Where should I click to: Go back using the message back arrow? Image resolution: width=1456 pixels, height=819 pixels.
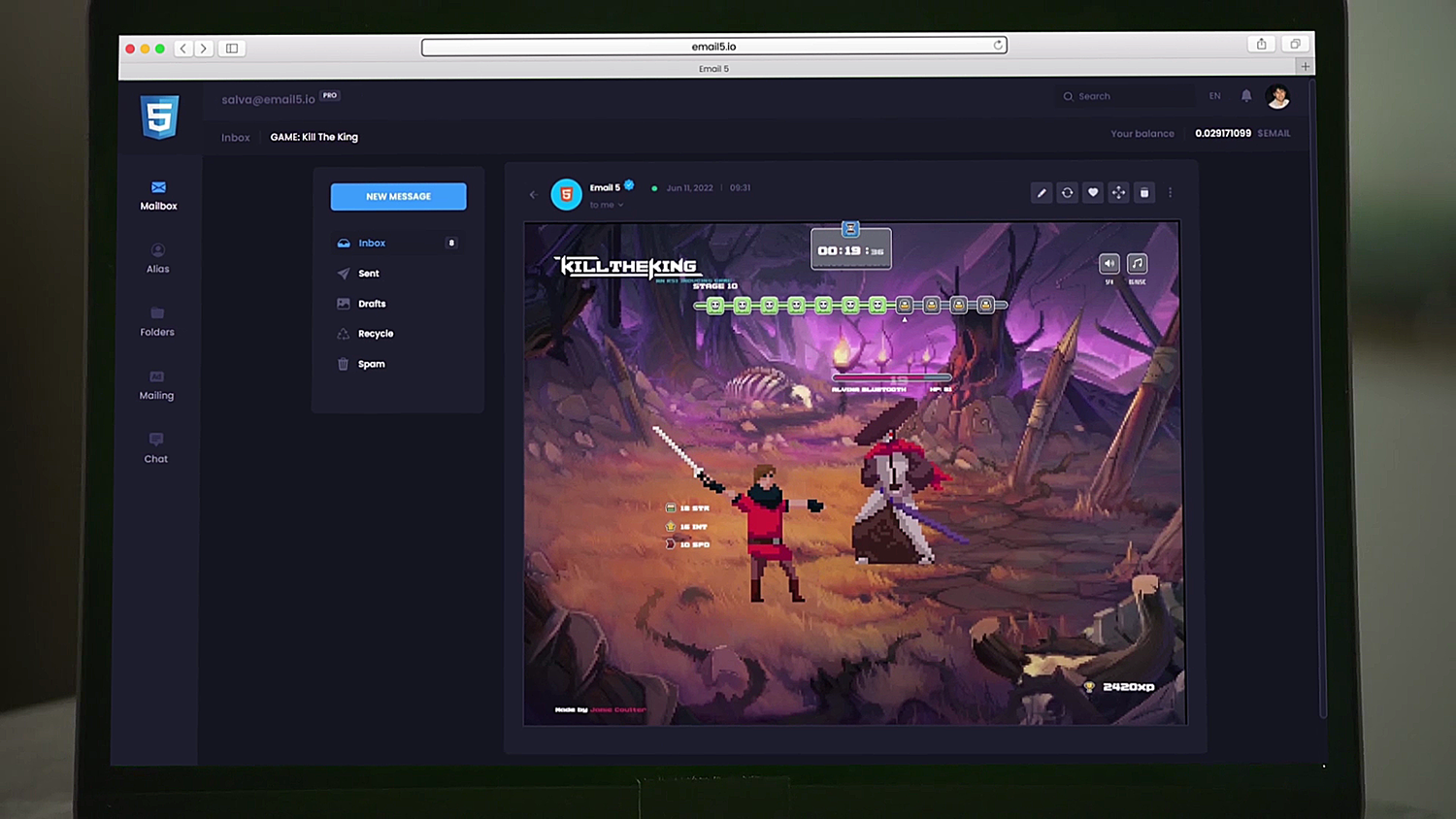pos(533,195)
